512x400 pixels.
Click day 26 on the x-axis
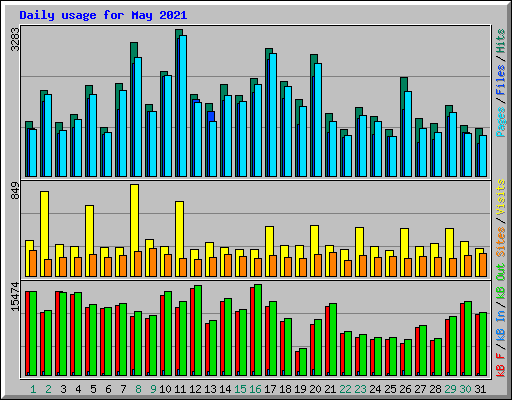point(405,389)
